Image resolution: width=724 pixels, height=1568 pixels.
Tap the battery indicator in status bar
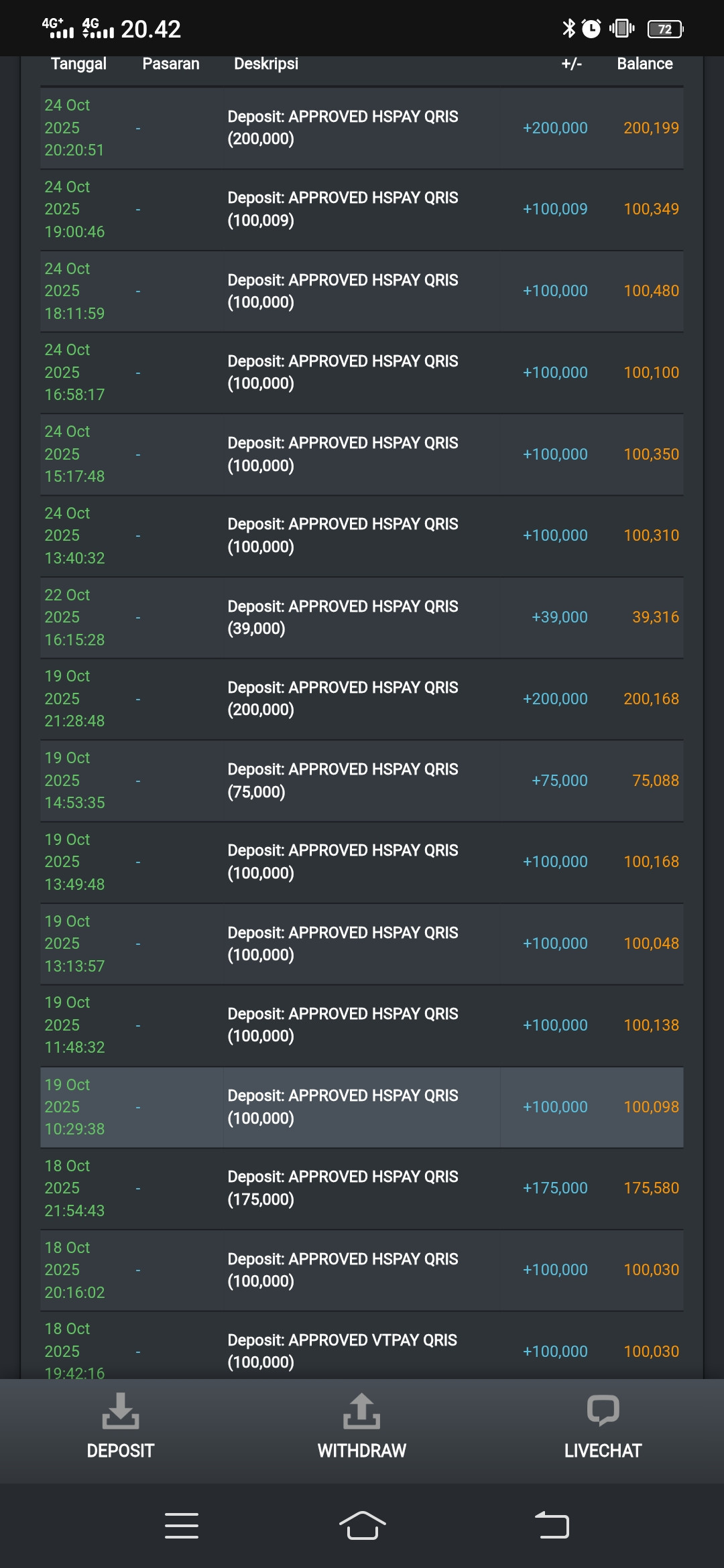[665, 29]
